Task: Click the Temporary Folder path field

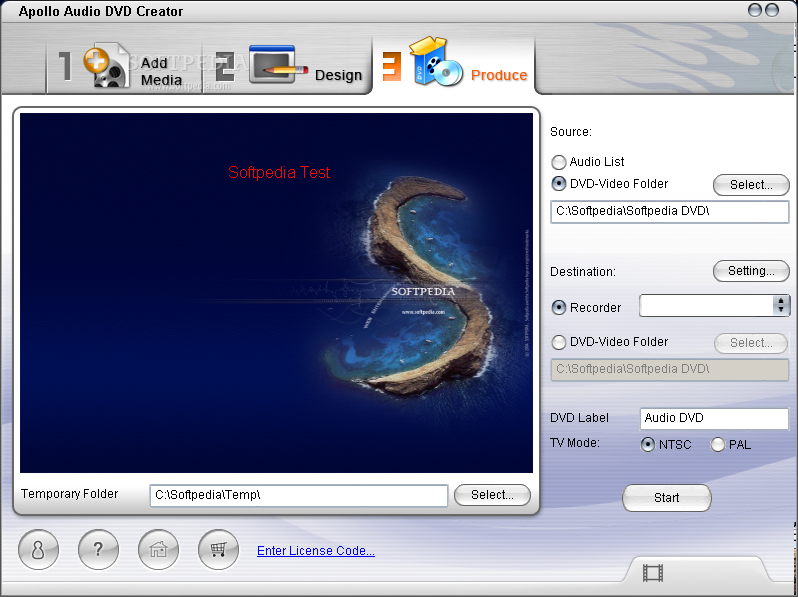Action: click(299, 495)
